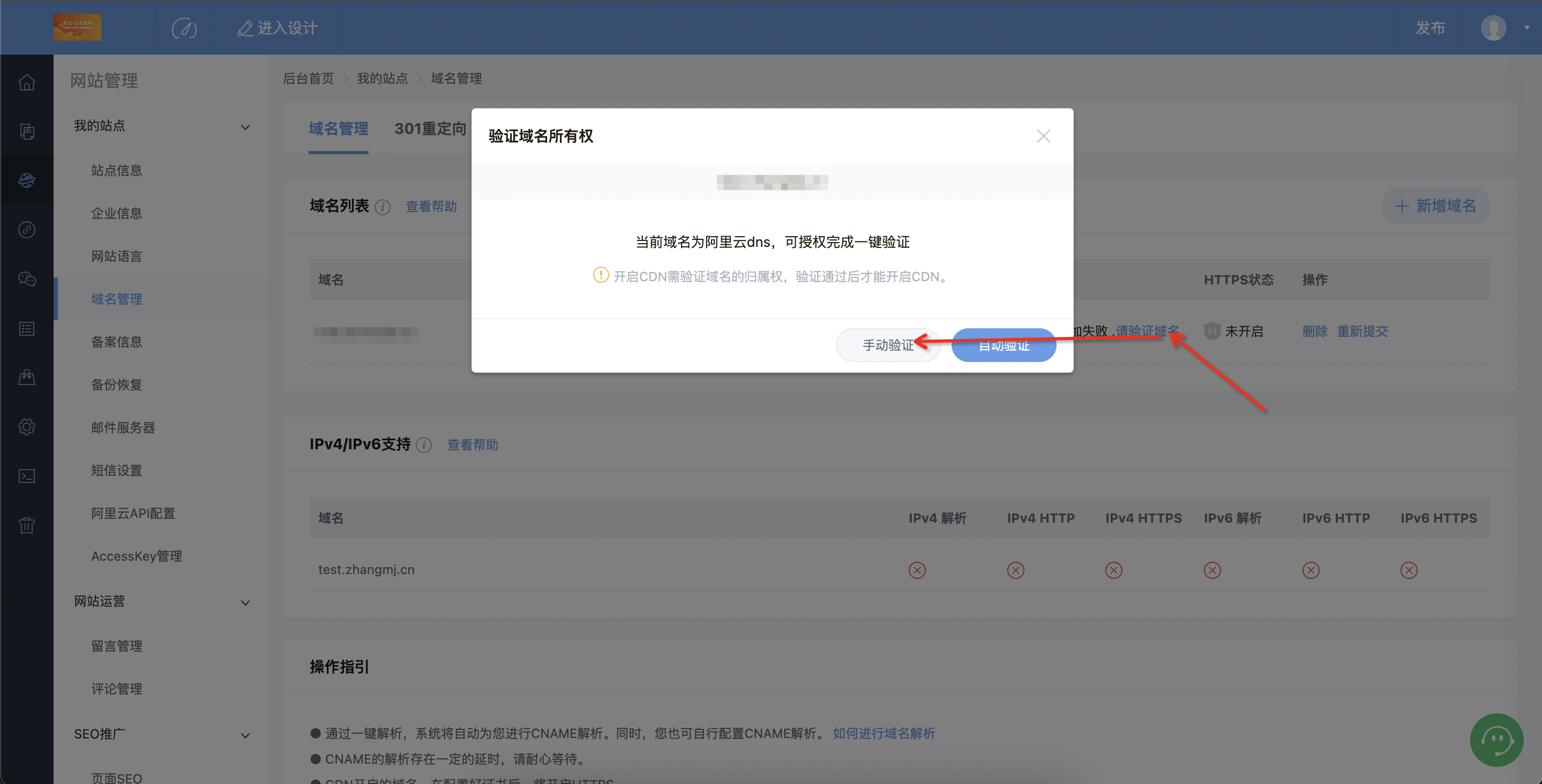Click the 删除 link in domain row

pos(1314,331)
